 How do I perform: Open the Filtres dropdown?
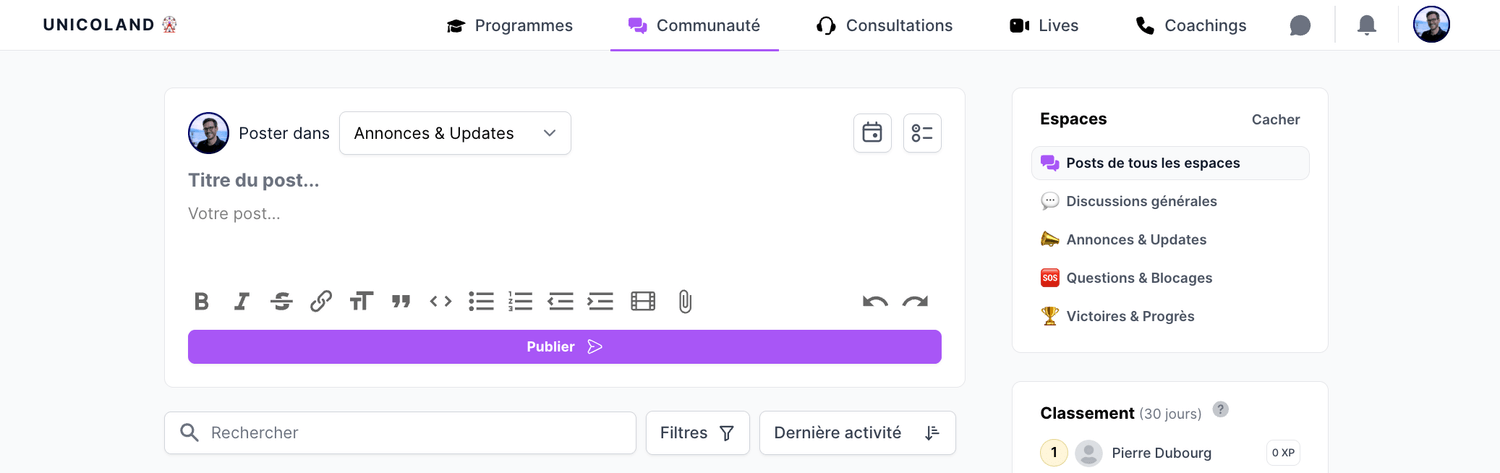click(697, 433)
